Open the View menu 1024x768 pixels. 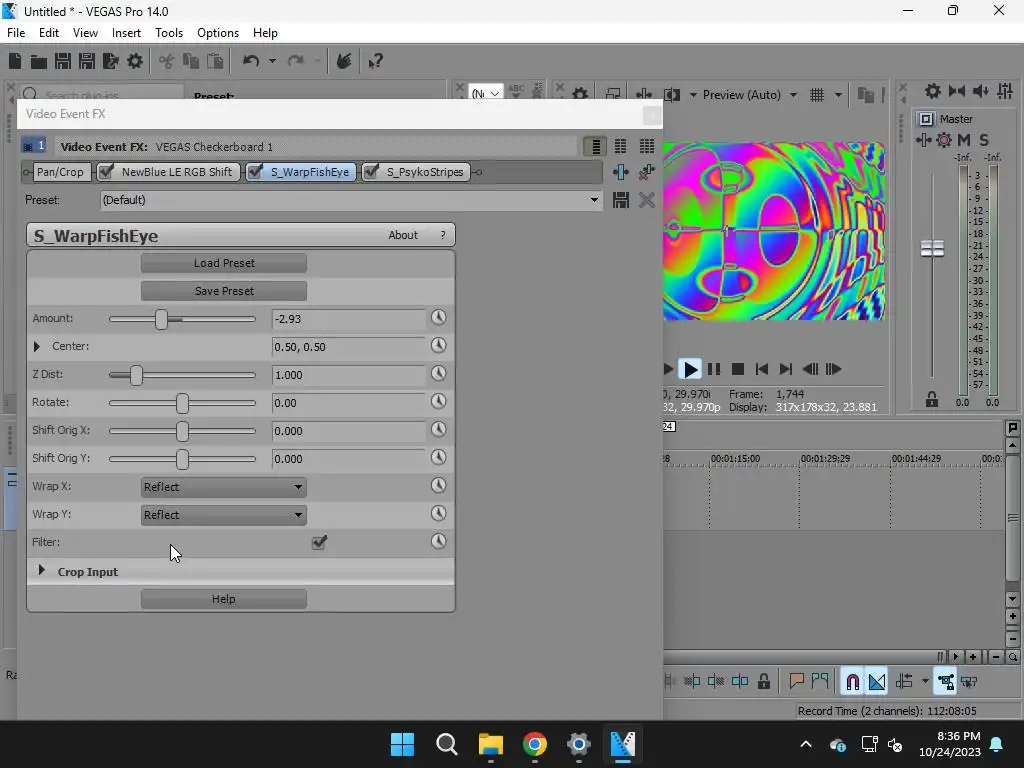(x=85, y=33)
